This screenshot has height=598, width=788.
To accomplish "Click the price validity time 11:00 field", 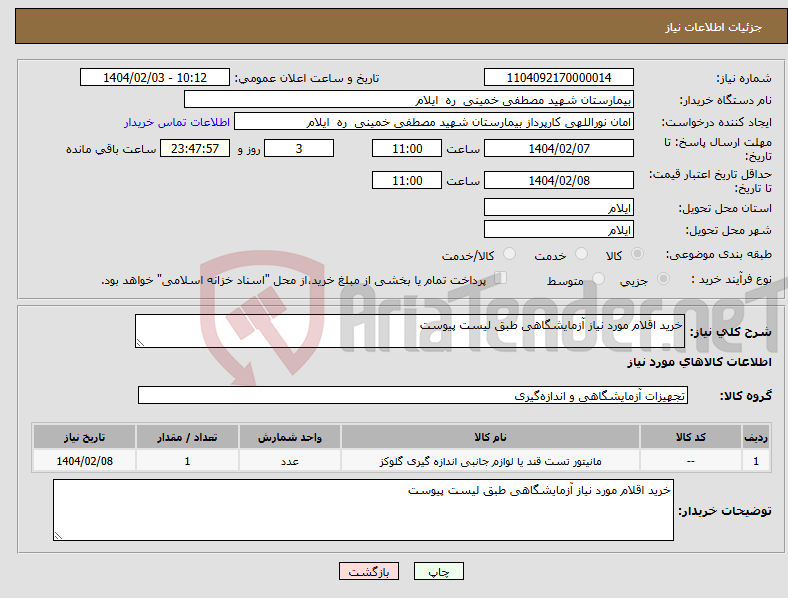I will pyautogui.click(x=407, y=180).
